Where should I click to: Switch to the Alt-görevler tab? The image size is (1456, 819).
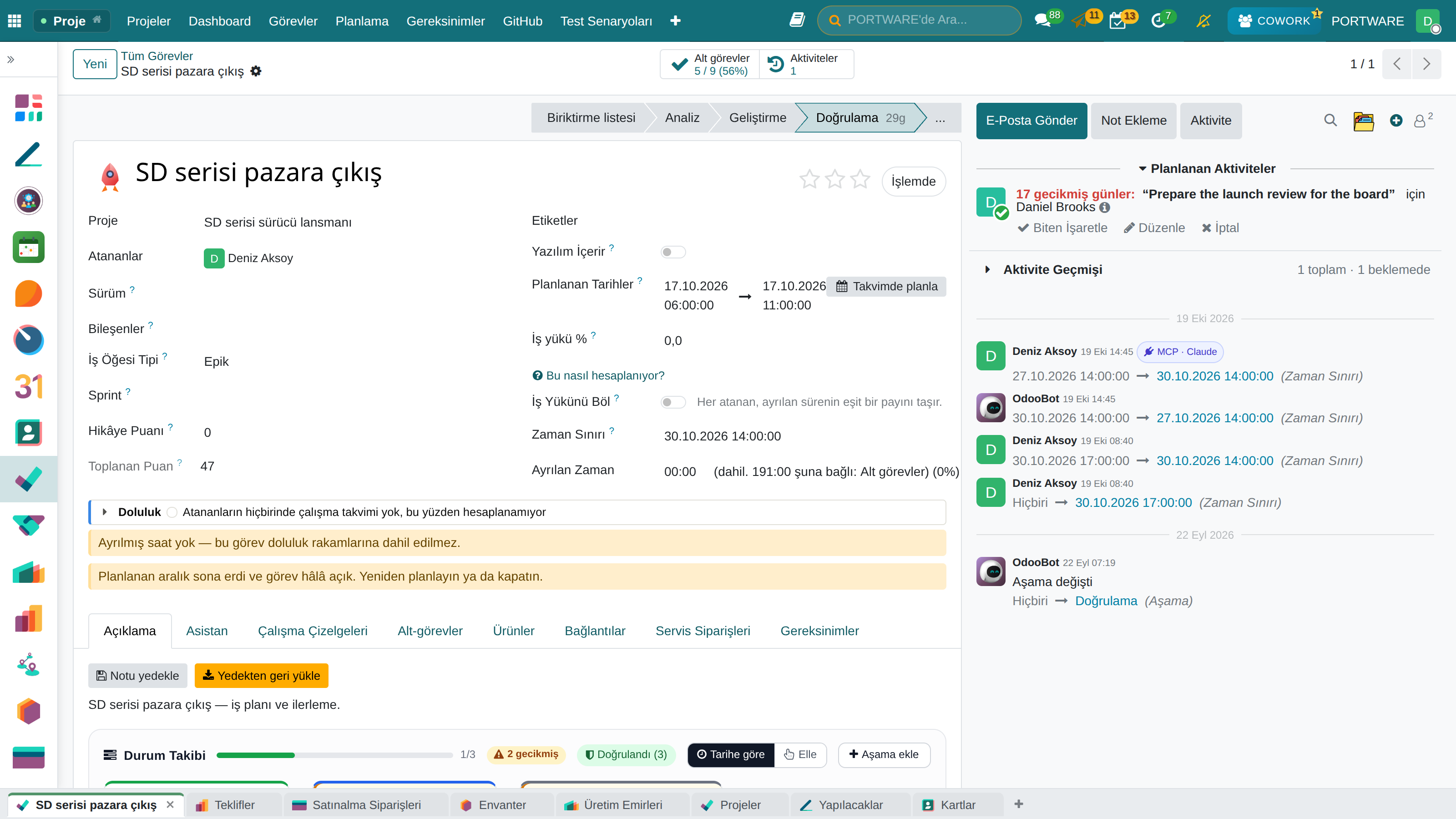[x=430, y=631]
